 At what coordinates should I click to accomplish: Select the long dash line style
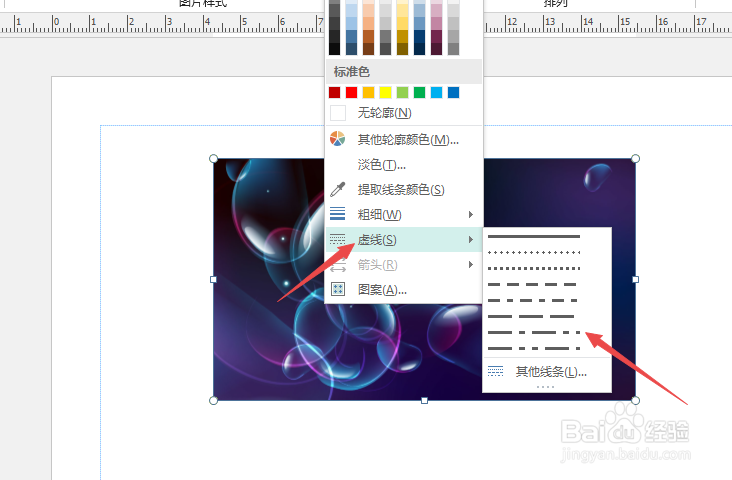531,317
